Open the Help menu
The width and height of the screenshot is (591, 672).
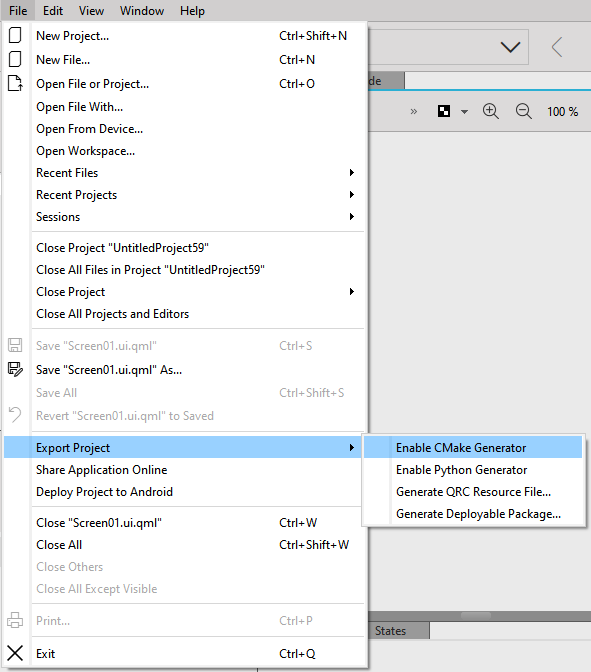pyautogui.click(x=192, y=11)
